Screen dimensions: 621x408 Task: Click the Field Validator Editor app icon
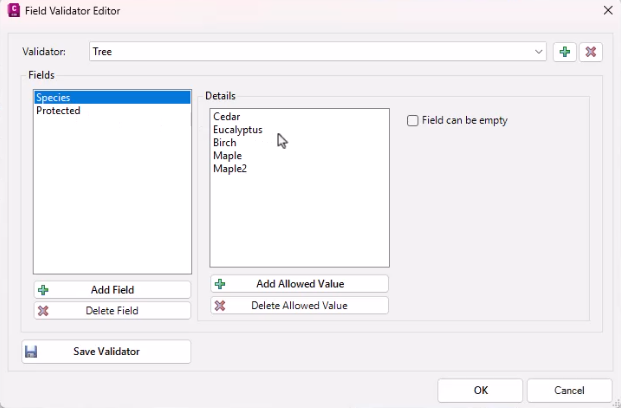click(13, 10)
